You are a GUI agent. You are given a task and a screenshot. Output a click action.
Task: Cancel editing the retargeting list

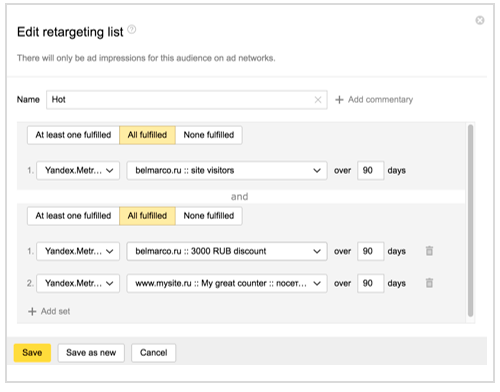(153, 353)
